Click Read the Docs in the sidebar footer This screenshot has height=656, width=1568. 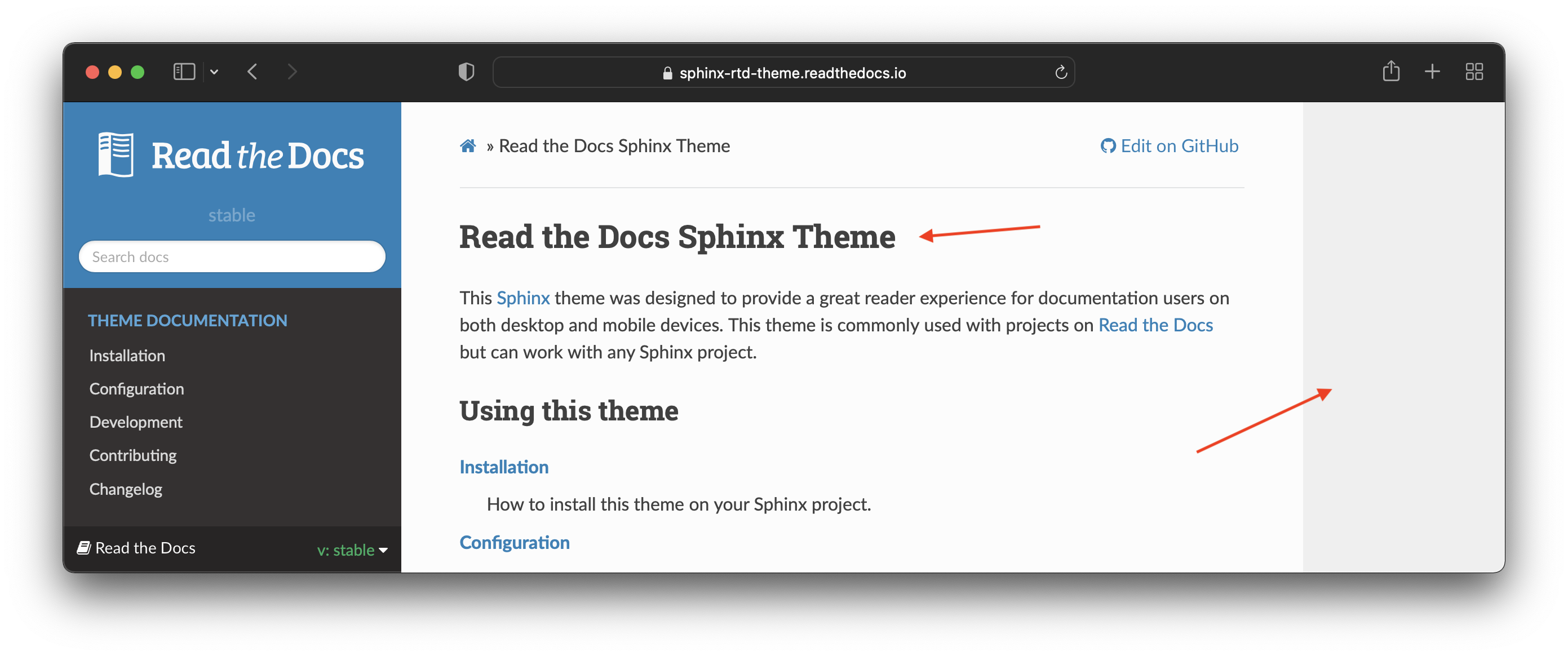point(136,548)
